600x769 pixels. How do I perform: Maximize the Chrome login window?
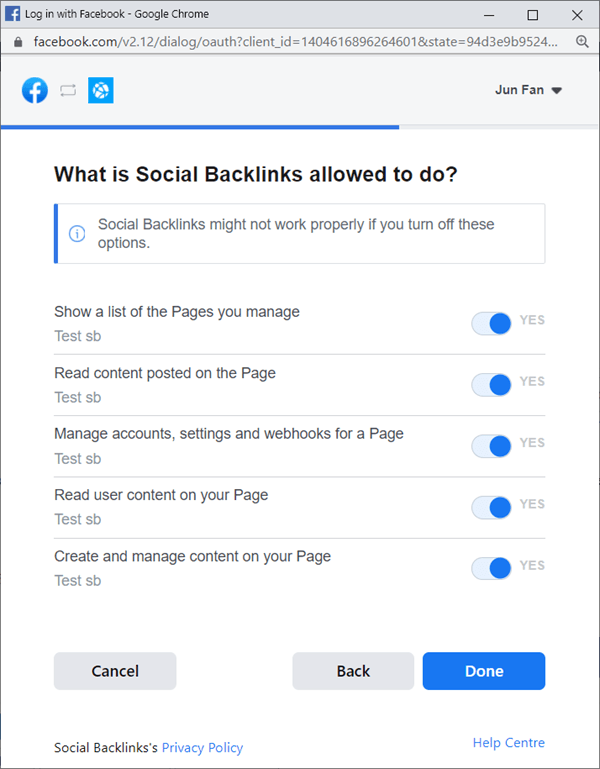coord(533,14)
